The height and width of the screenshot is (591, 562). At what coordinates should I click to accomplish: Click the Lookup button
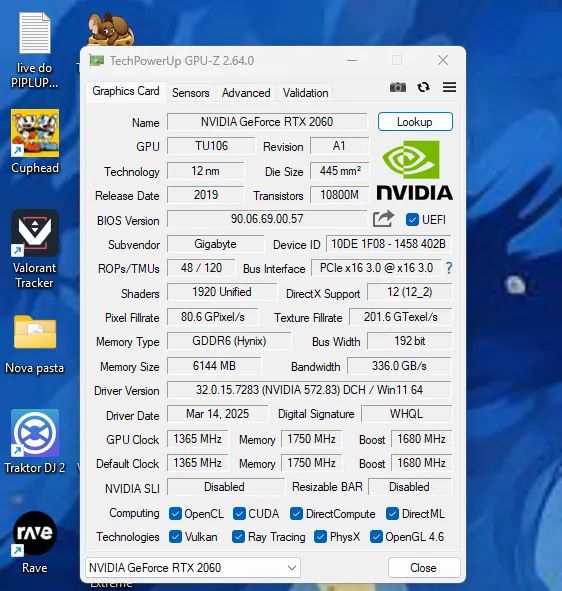click(415, 122)
